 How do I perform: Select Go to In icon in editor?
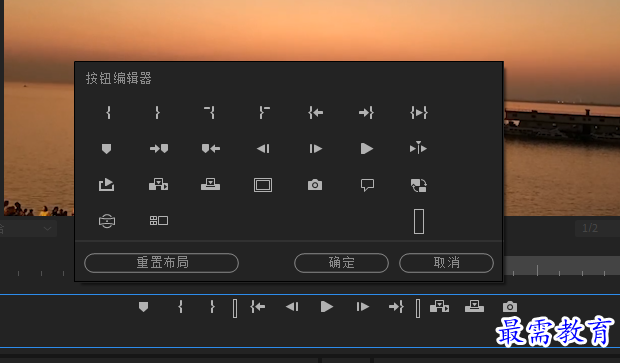[316, 113]
